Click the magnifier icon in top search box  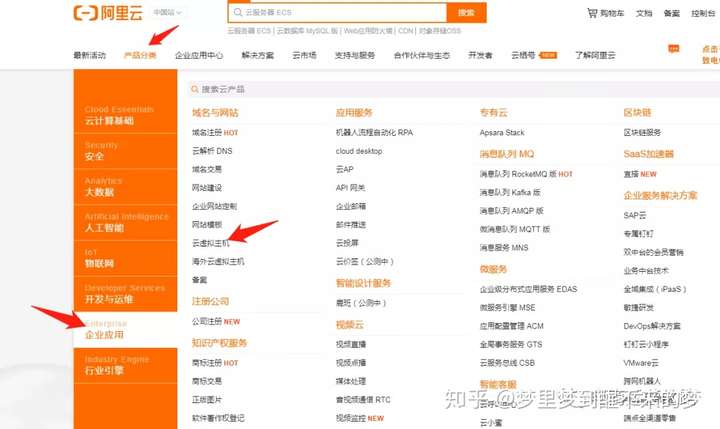pyautogui.click(x=238, y=12)
